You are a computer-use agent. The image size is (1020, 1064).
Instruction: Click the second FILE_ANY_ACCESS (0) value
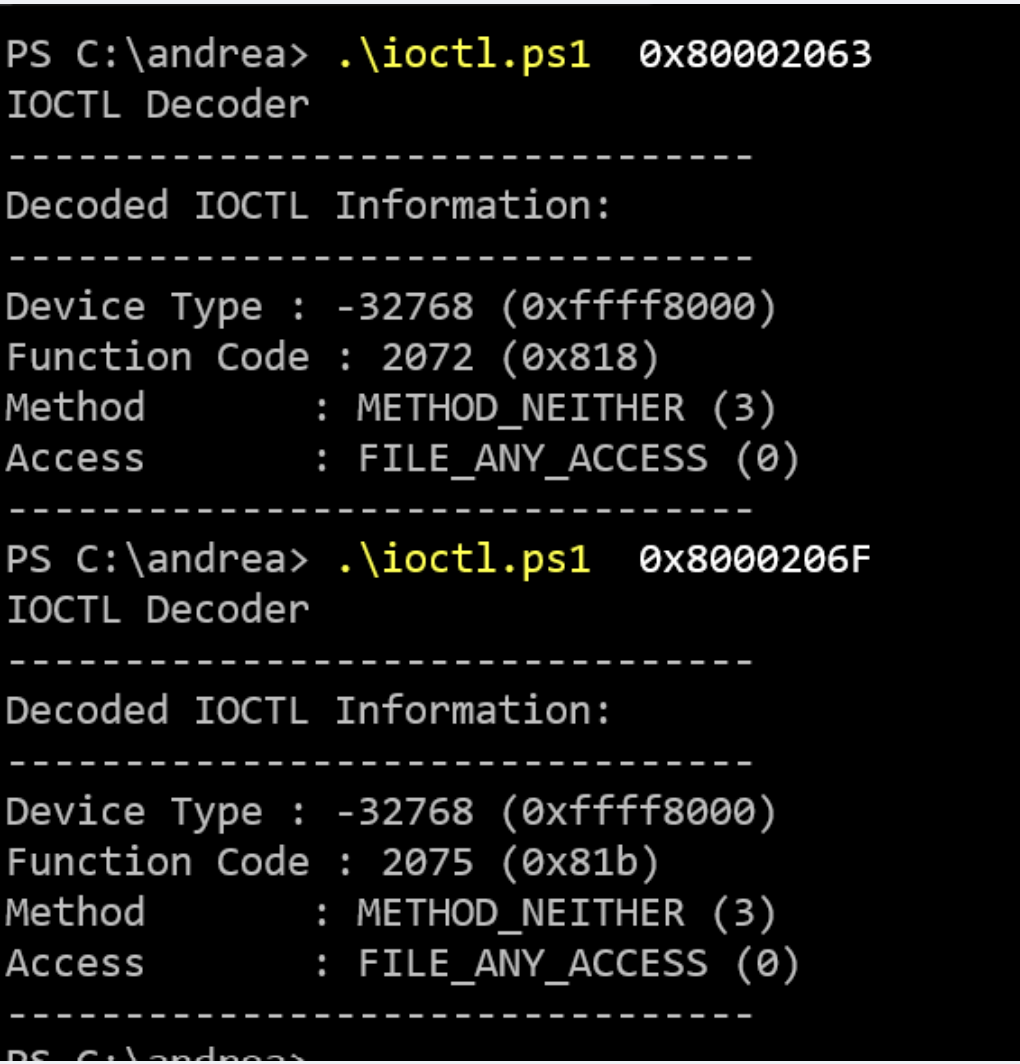coord(578,964)
